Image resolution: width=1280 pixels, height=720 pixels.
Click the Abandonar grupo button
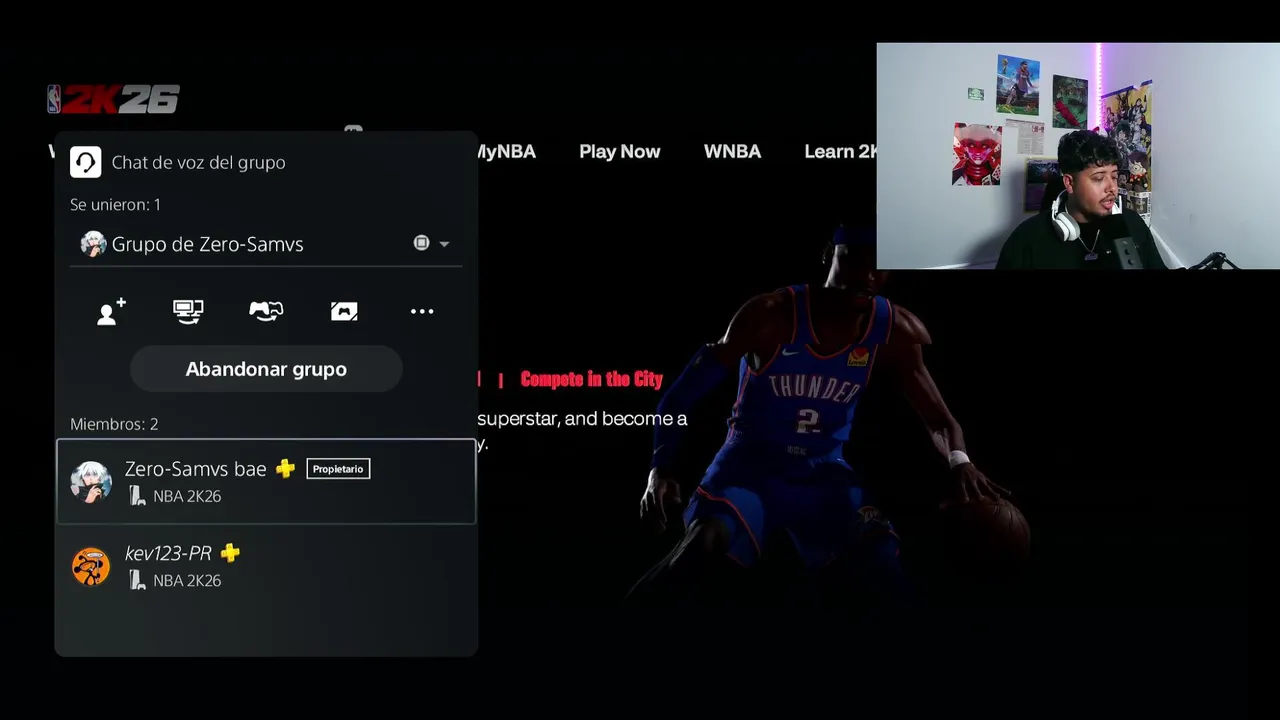coord(266,369)
